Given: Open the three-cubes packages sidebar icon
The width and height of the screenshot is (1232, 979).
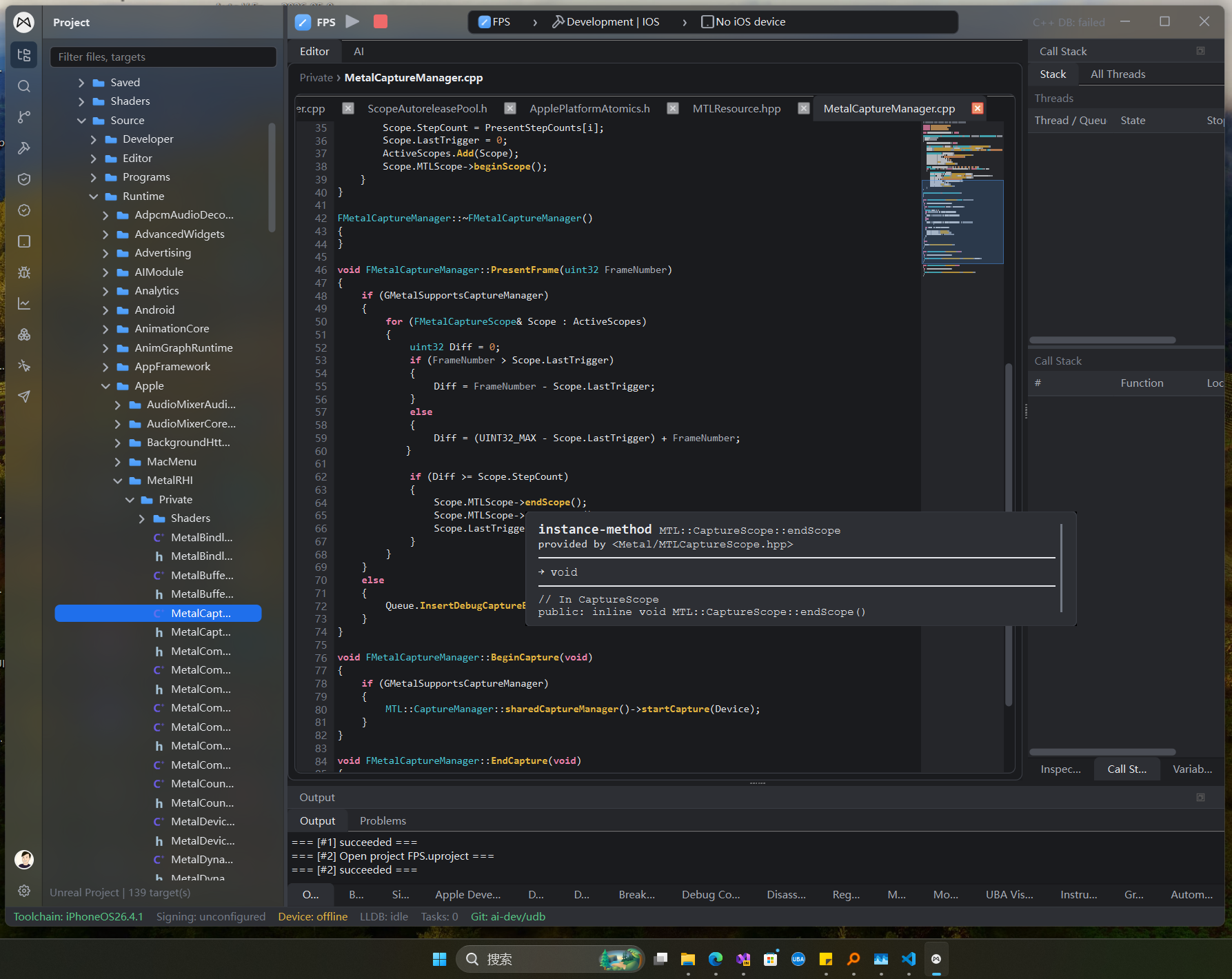Looking at the screenshot, I should [x=24, y=334].
